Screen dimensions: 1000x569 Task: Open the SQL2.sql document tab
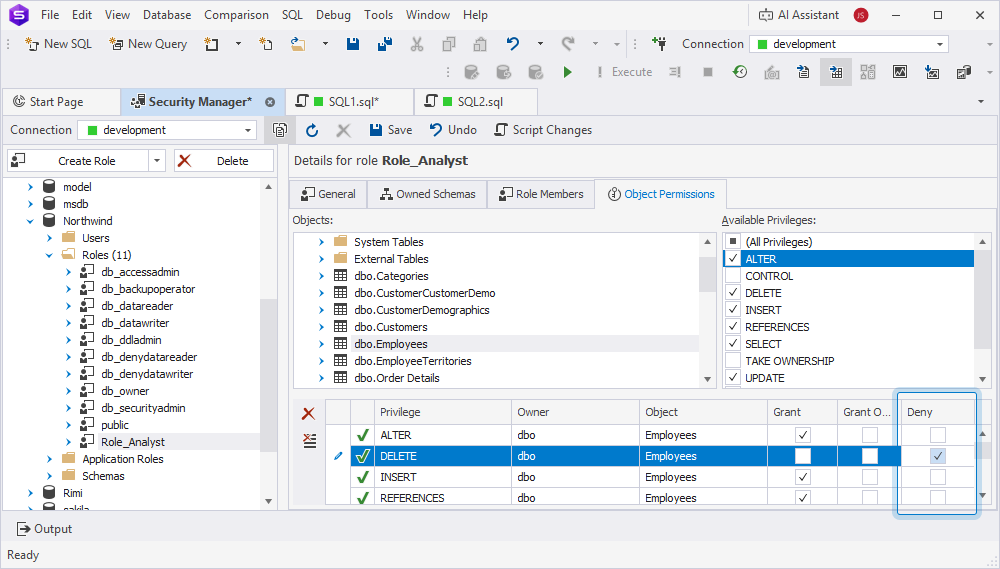(x=475, y=102)
